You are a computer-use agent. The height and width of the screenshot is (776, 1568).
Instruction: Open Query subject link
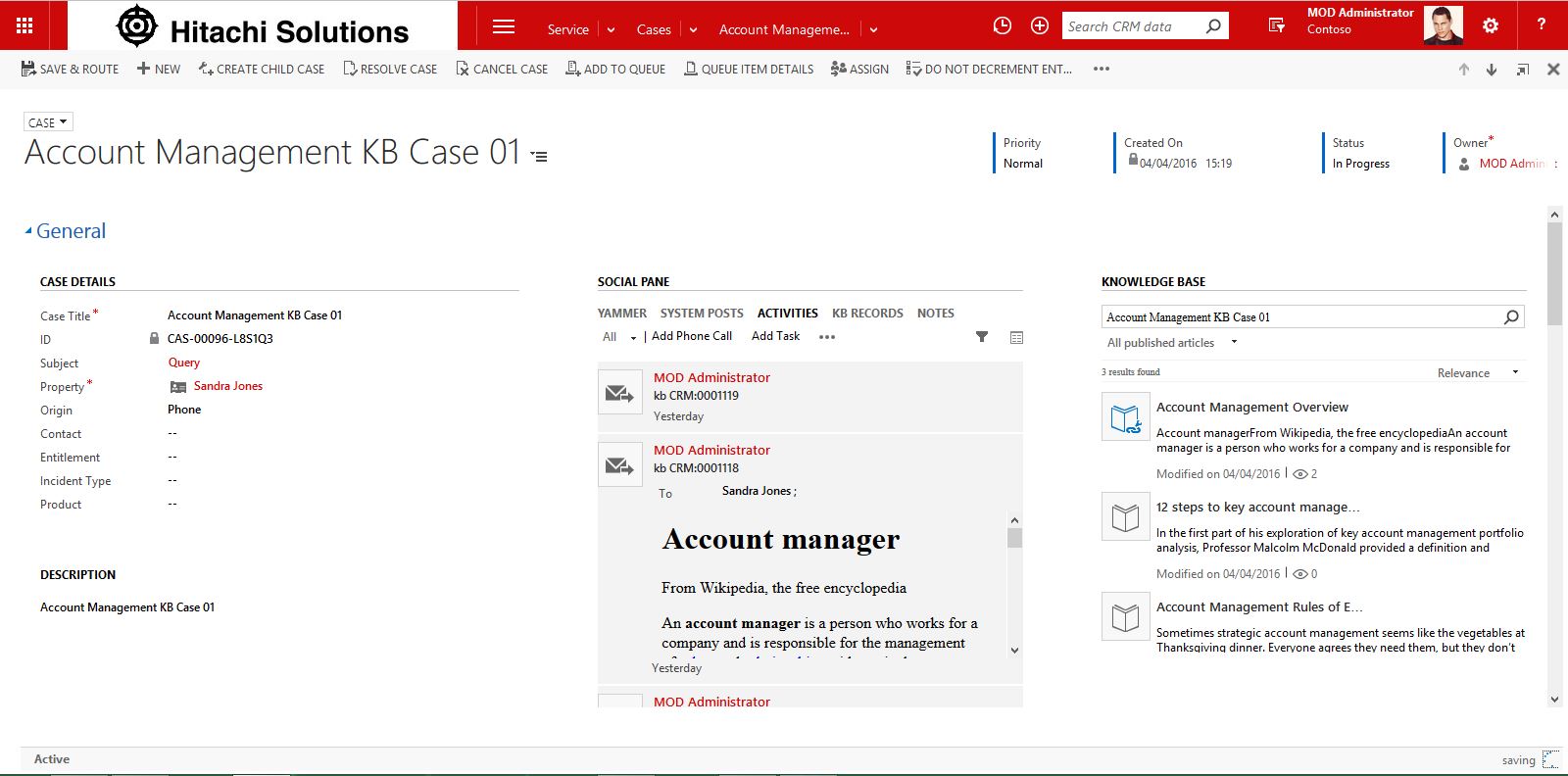click(x=183, y=363)
